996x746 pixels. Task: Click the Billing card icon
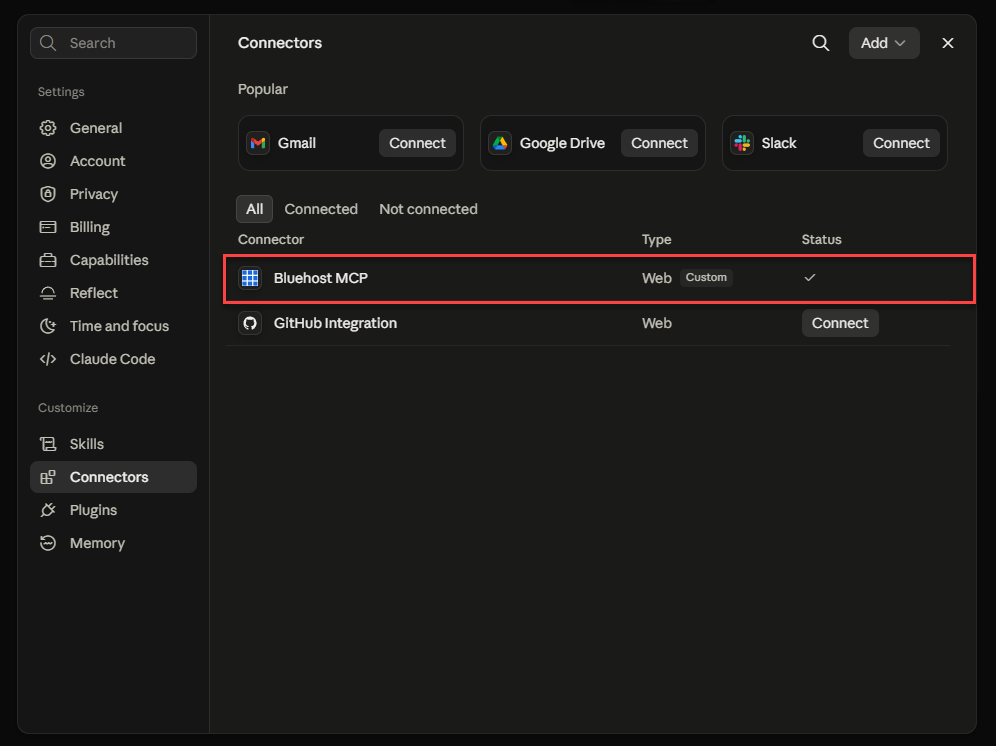point(48,227)
